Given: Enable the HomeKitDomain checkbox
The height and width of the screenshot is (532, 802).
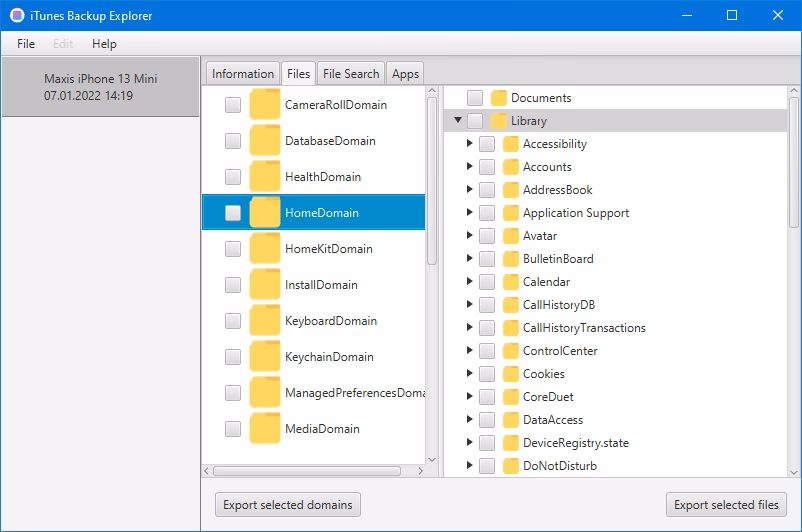Looking at the screenshot, I should 233,249.
